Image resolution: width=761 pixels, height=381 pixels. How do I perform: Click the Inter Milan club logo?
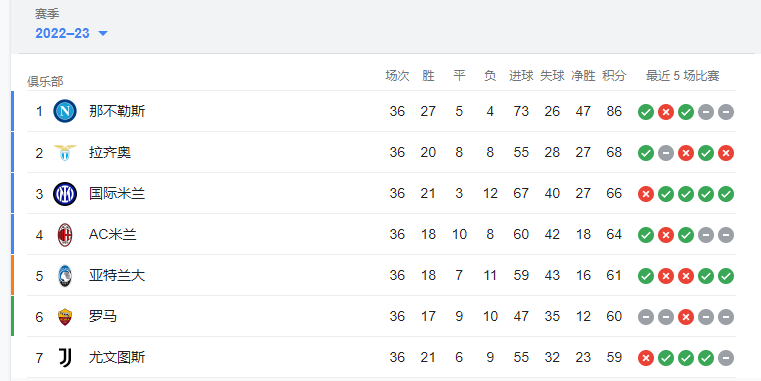65,194
